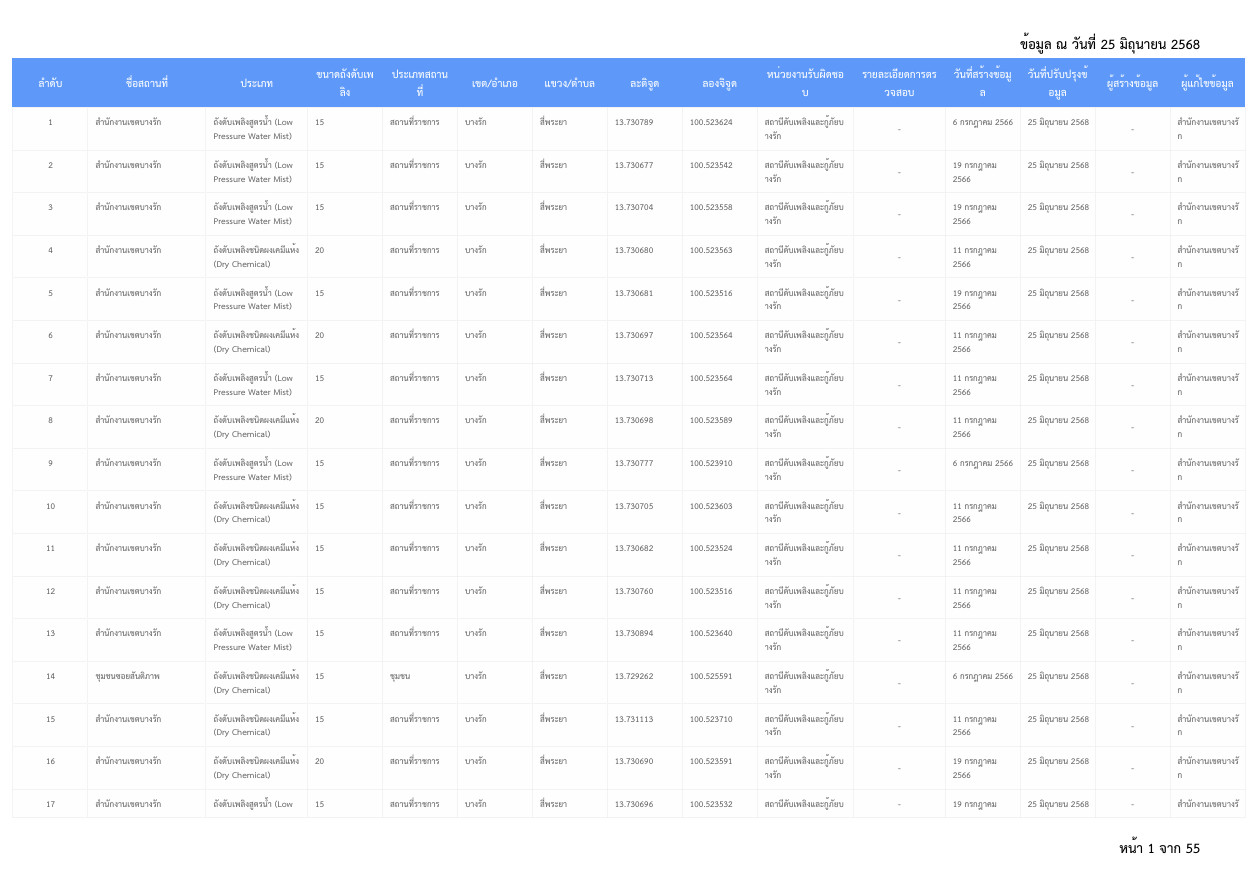This screenshot has height=891, width=1255.
Task: Click tank size 20 in row 16
Action: pos(320,761)
